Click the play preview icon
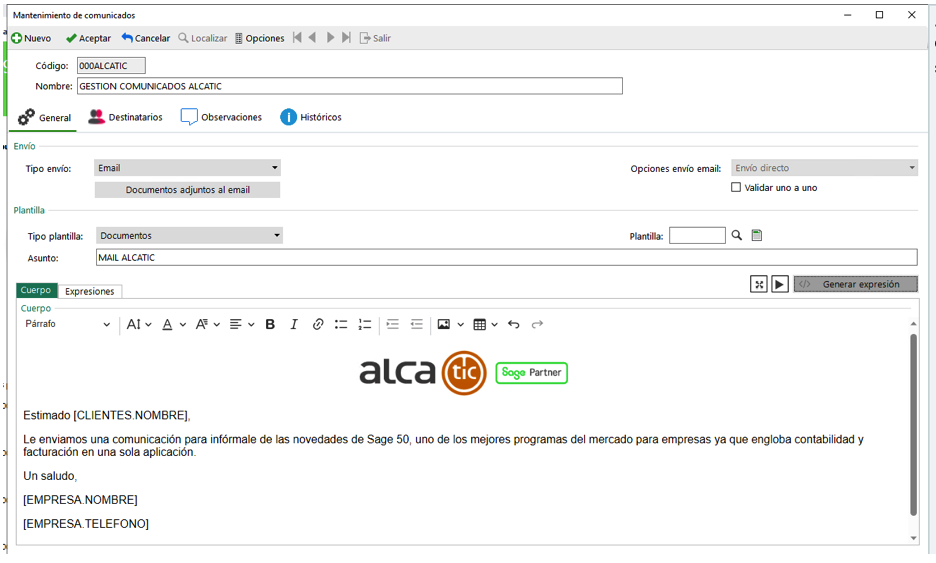This screenshot has height=563, width=936. click(x=780, y=284)
